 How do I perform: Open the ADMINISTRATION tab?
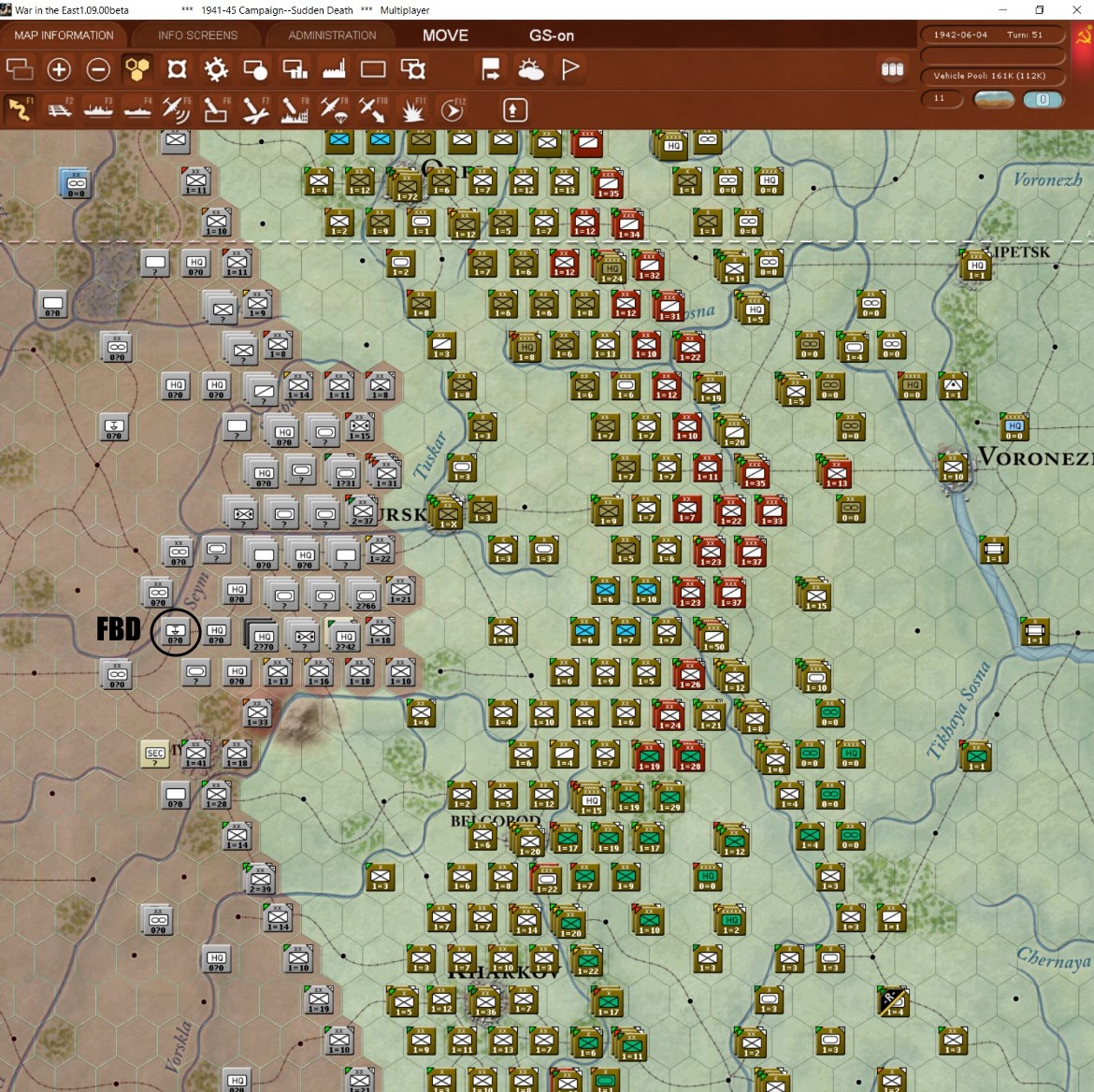pos(332,35)
